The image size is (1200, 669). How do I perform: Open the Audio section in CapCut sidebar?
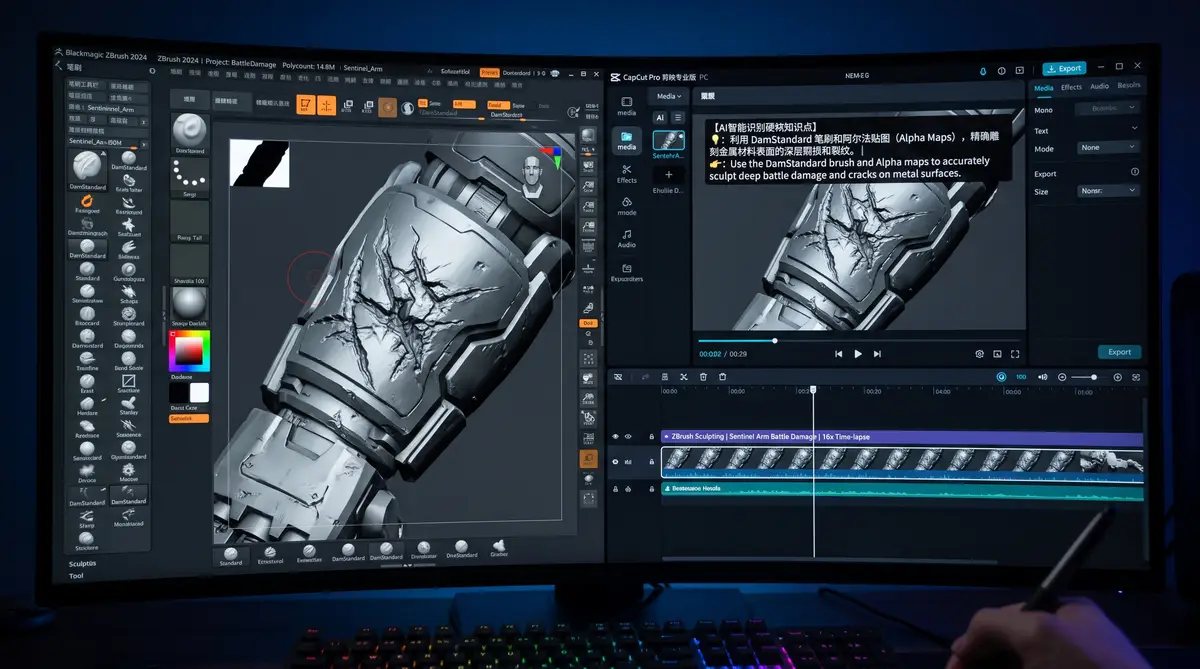click(627, 238)
